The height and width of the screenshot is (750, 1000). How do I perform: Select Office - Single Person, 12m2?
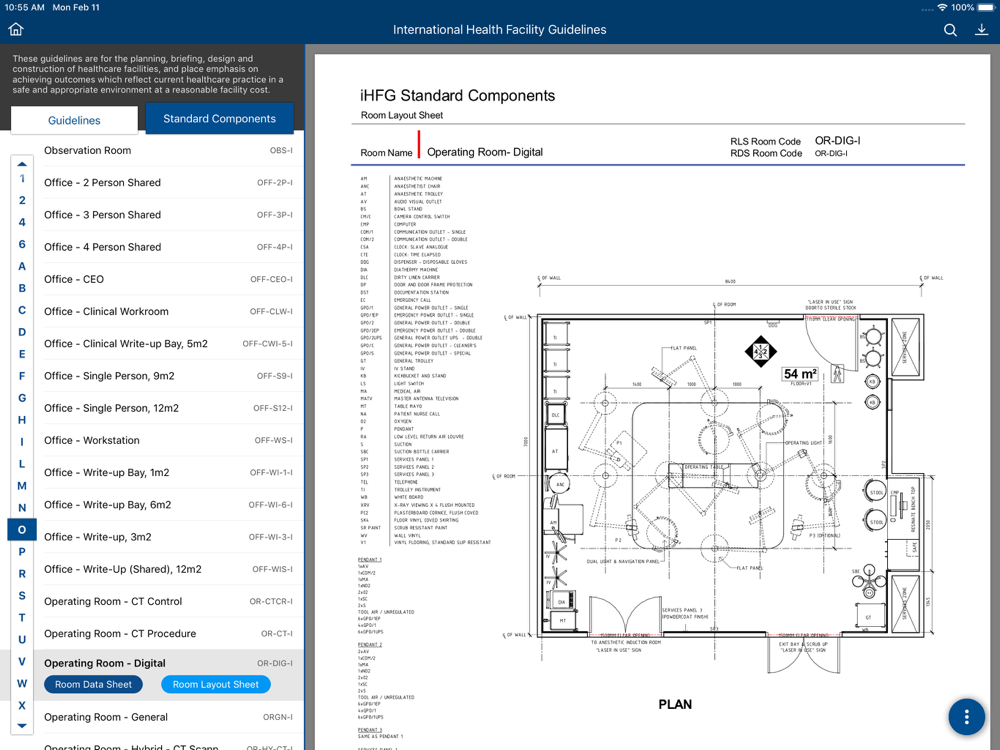(168, 408)
